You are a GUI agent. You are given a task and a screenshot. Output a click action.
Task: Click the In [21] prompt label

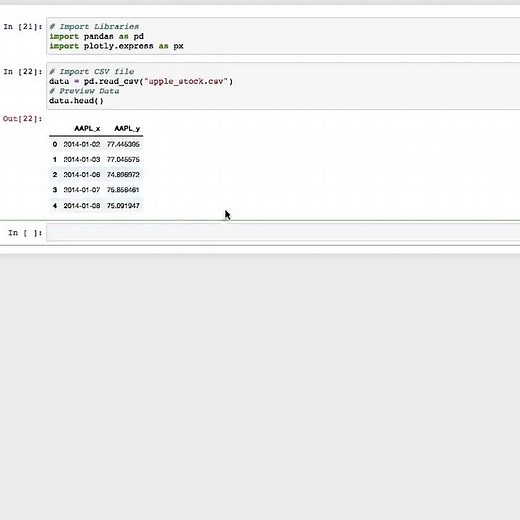(x=23, y=27)
